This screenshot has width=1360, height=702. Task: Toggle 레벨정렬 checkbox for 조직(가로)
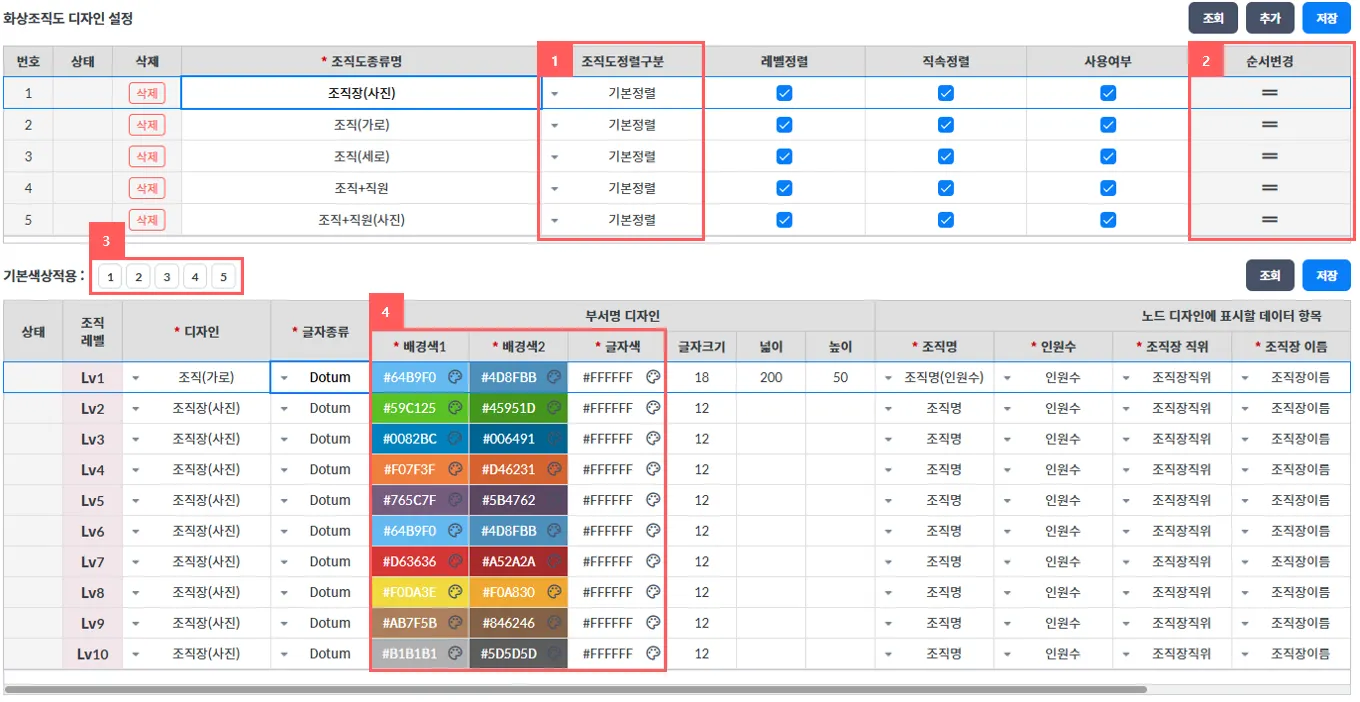click(x=784, y=125)
